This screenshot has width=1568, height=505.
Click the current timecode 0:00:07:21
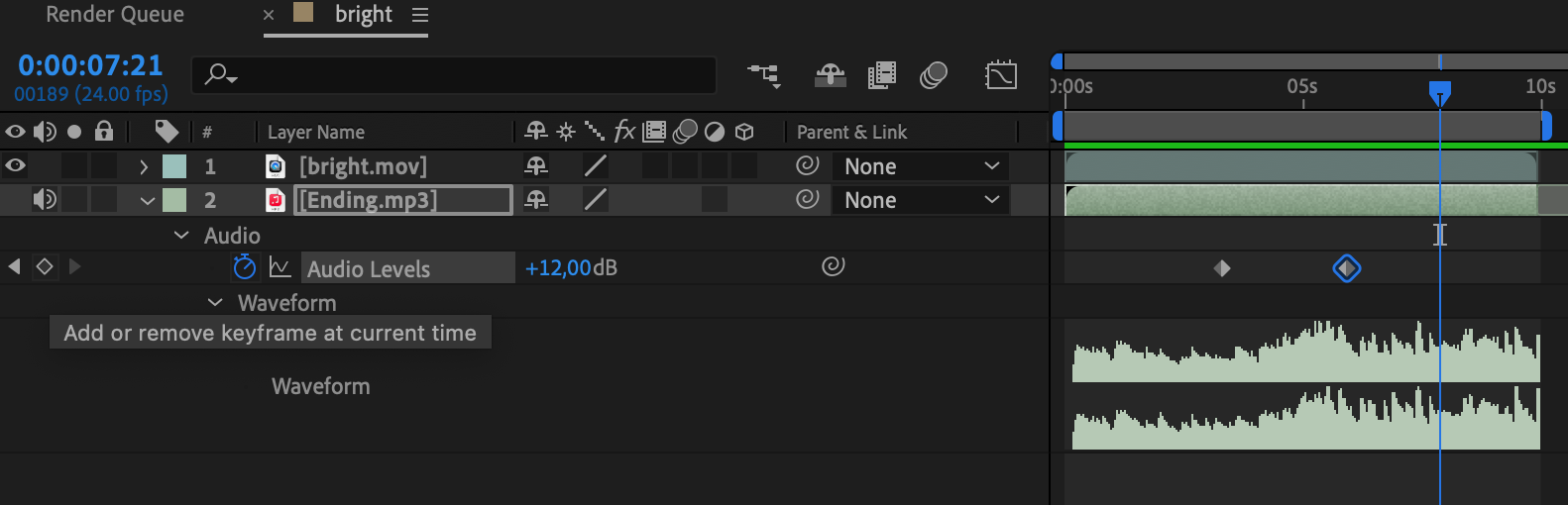[x=90, y=65]
